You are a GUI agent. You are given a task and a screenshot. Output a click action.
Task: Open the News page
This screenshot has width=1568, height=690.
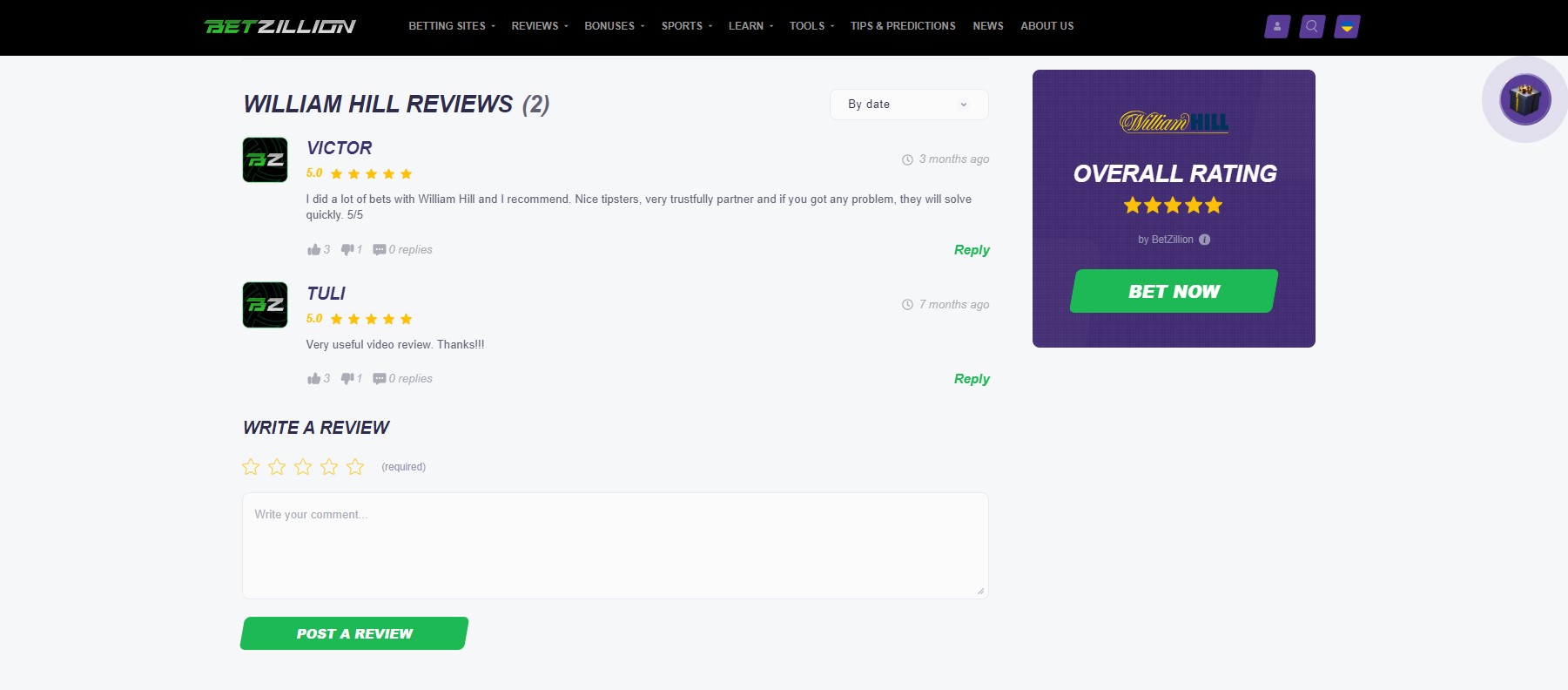click(x=988, y=26)
